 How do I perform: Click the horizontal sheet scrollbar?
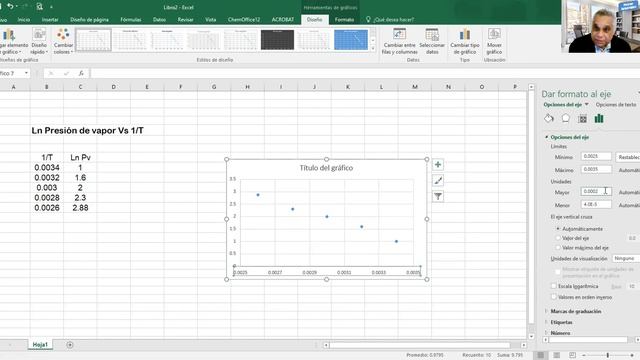click(x=420, y=345)
